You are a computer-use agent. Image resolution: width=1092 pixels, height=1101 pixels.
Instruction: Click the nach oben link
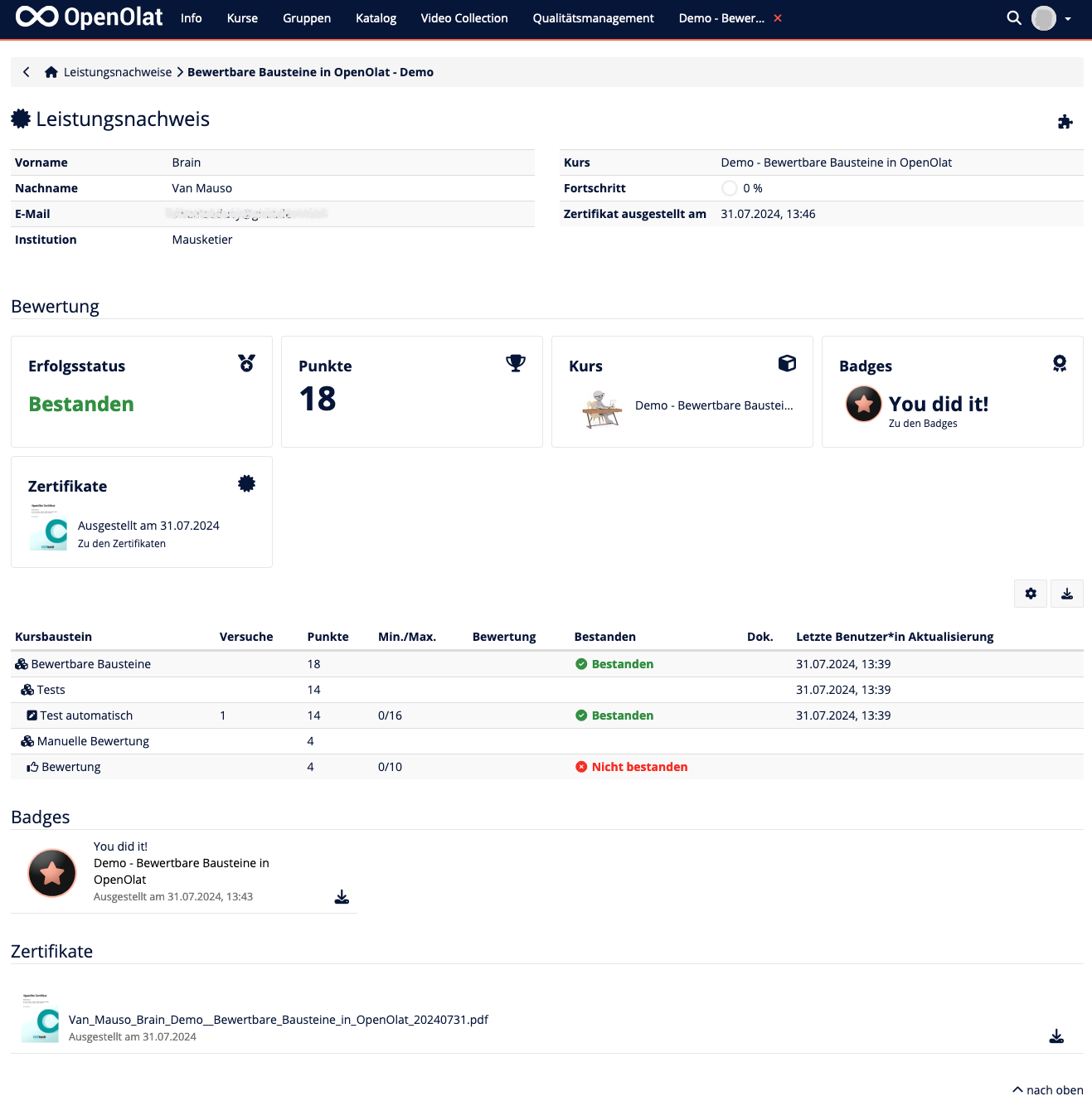1048,1089
